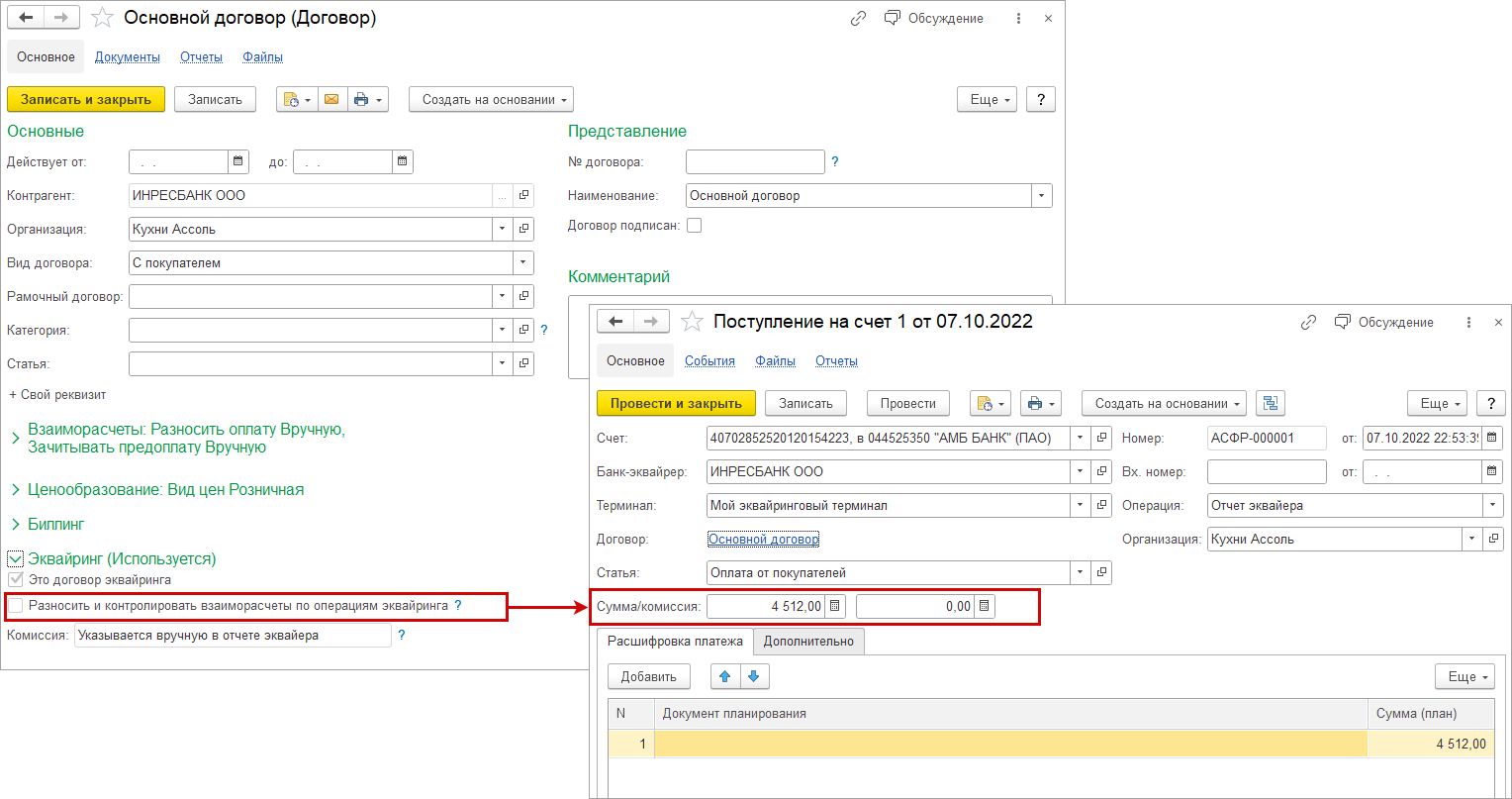1512x799 pixels.
Task: Go forward using arrow in contract window
Action: point(61,18)
